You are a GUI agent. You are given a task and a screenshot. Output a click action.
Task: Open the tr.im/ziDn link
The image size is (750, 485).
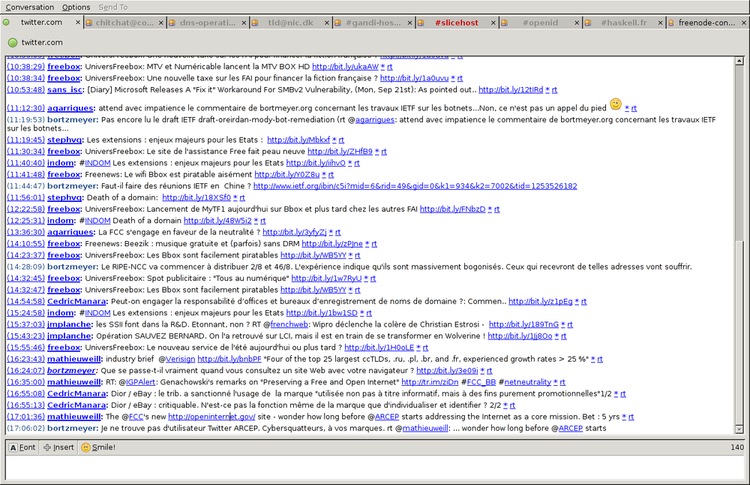pyautogui.click(x=430, y=382)
